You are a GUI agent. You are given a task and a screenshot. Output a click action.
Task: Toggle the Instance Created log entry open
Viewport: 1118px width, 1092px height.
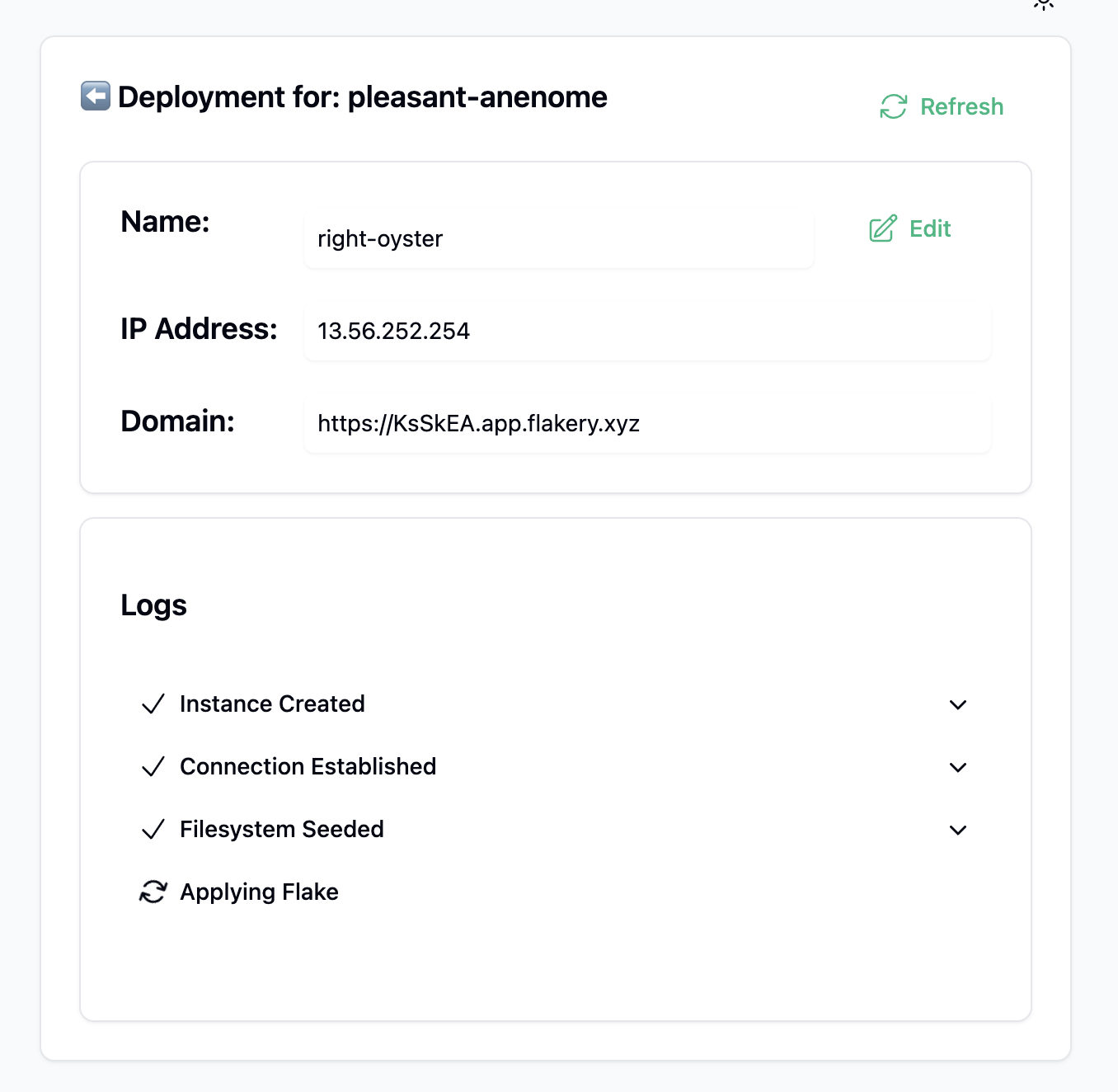[x=957, y=705]
